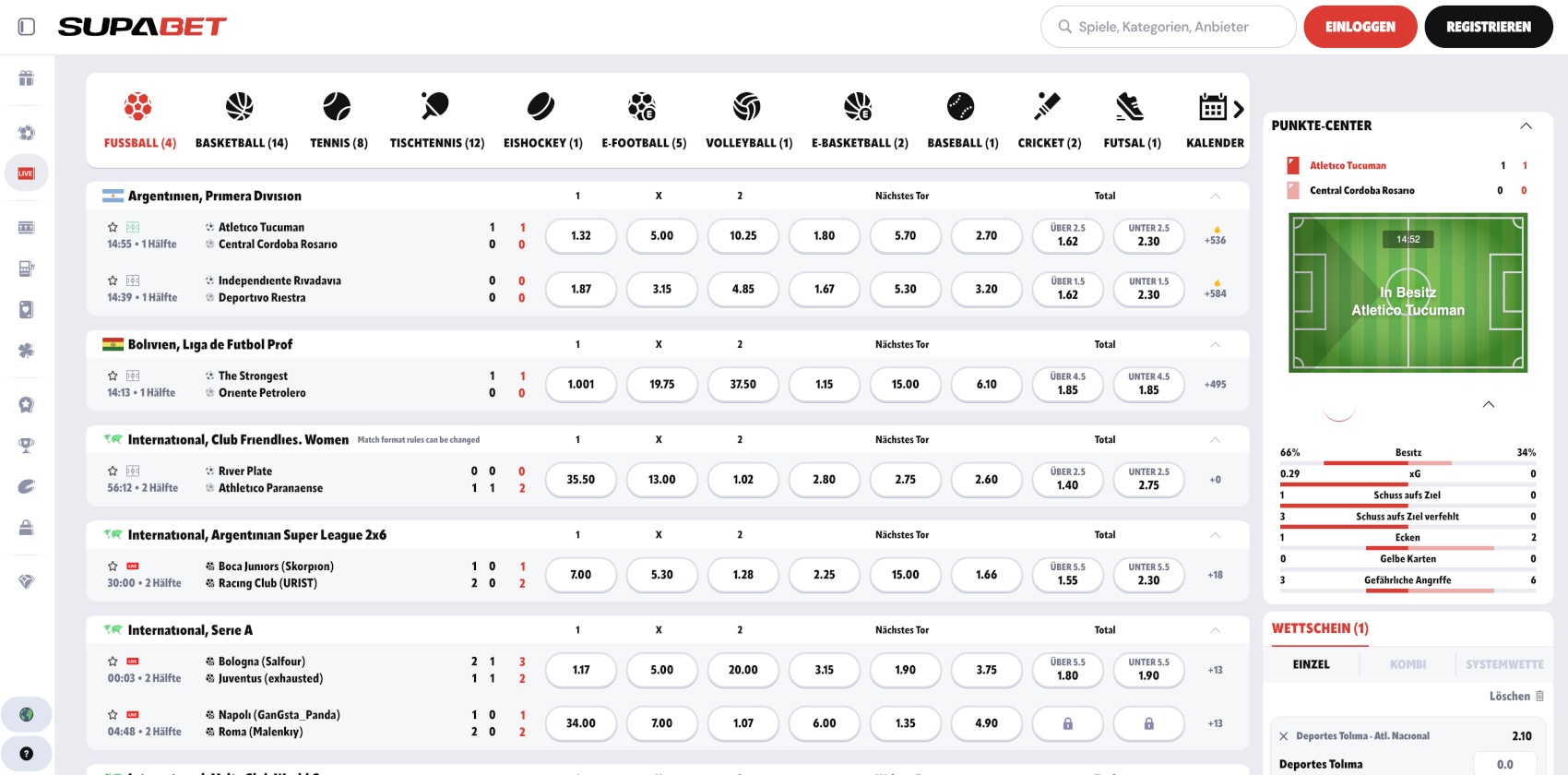Switch to the Kombi tab in Wettschein
The image size is (1568, 775).
[1408, 663]
